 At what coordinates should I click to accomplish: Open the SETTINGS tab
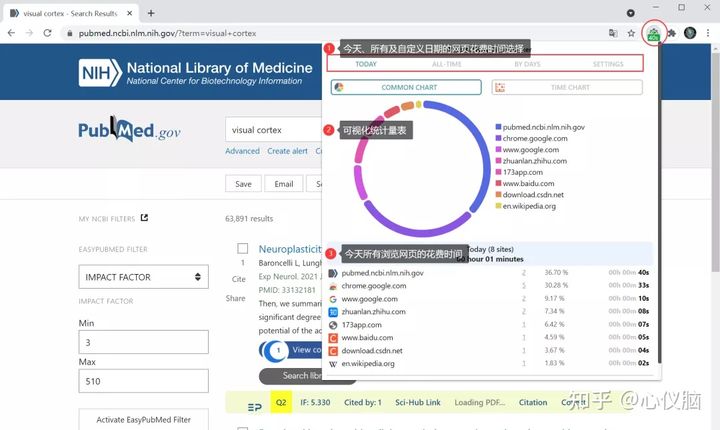coord(608,64)
